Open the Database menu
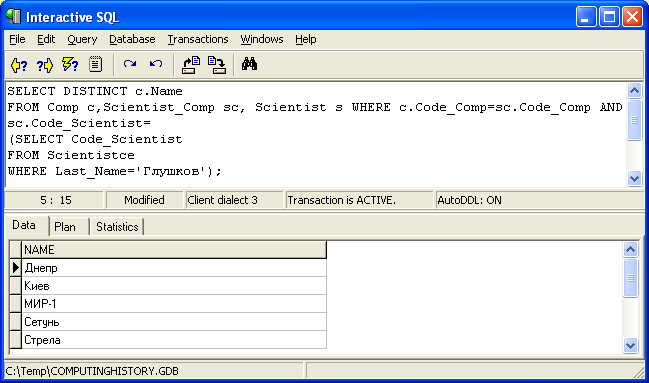The image size is (649, 383). [x=132, y=39]
